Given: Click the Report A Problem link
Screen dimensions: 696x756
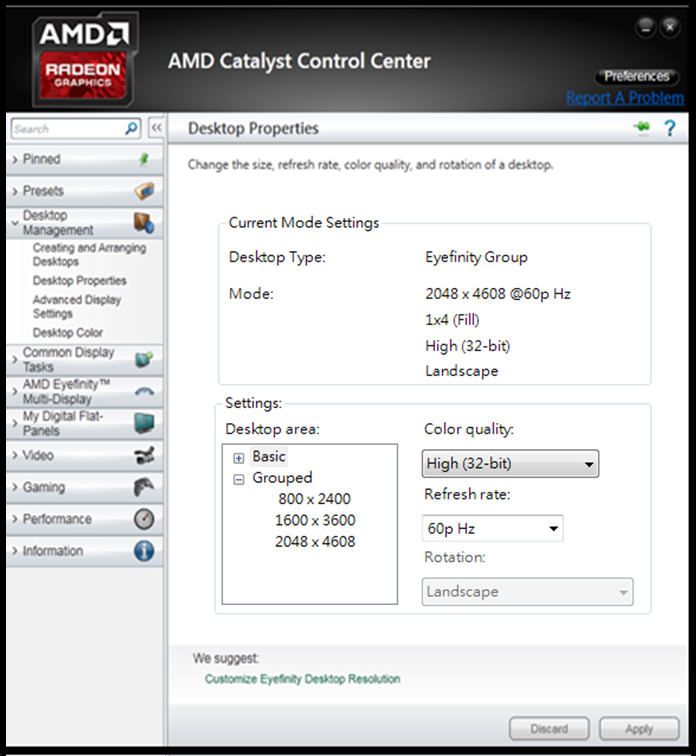Looking at the screenshot, I should pyautogui.click(x=625, y=98).
